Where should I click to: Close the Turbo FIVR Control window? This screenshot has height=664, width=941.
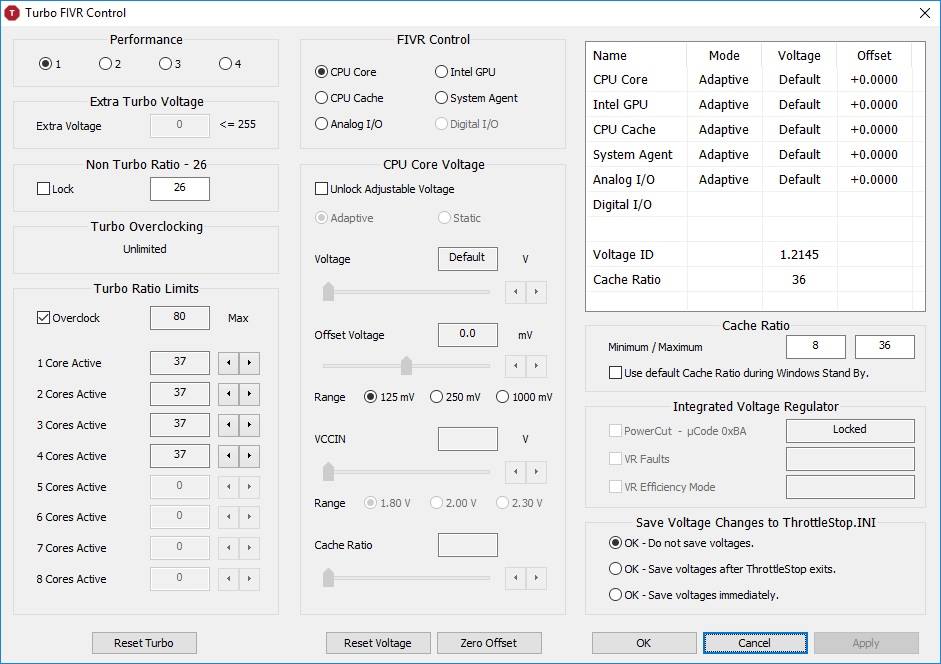coord(925,13)
